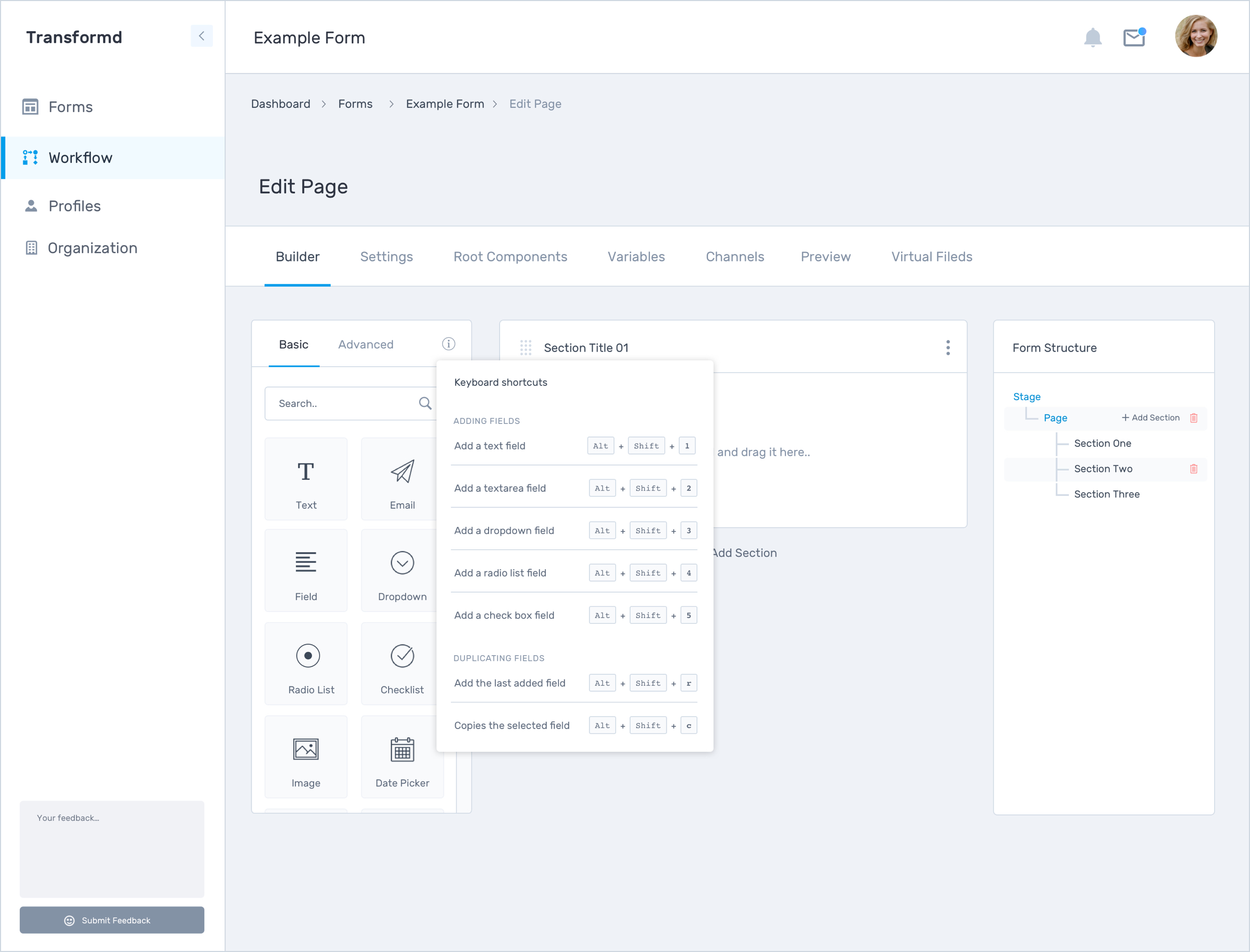Select the Radio List component
This screenshot has height=952, width=1250.
pyautogui.click(x=306, y=664)
